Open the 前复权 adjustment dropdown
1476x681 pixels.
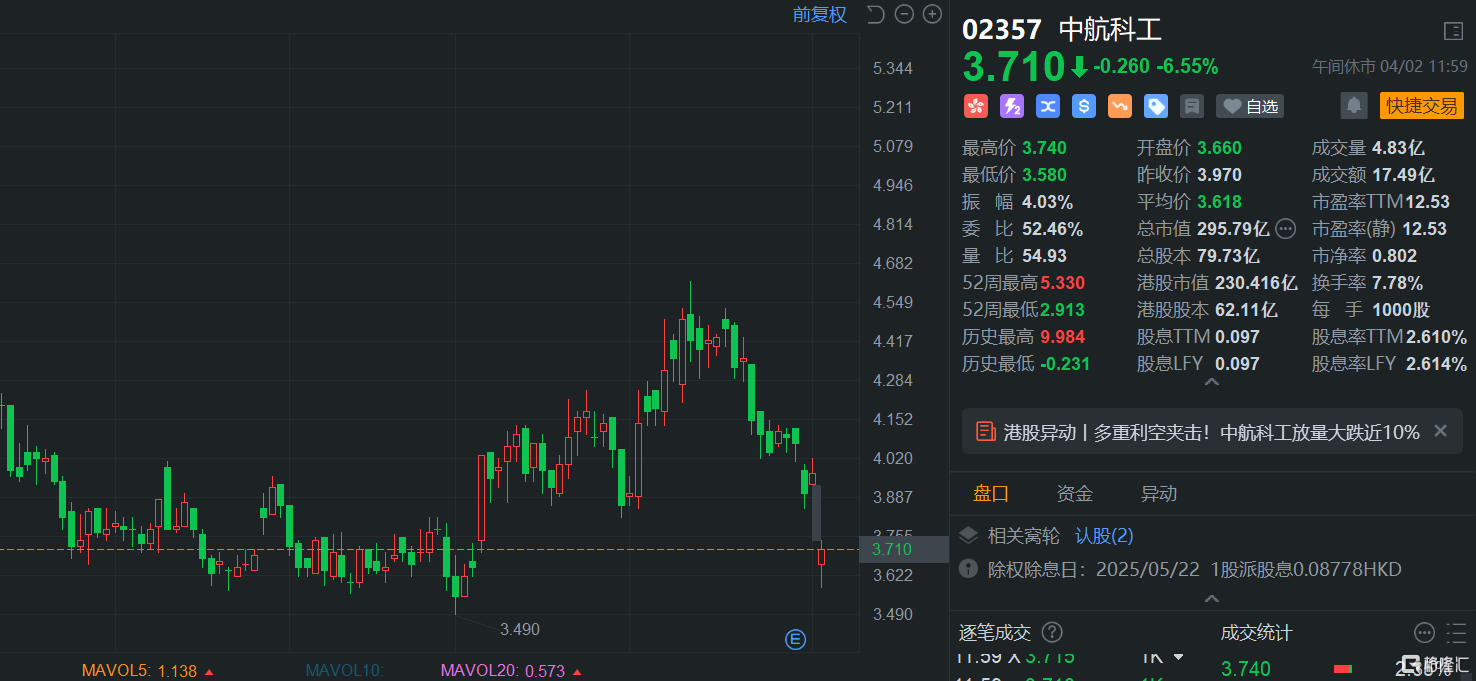(x=820, y=14)
